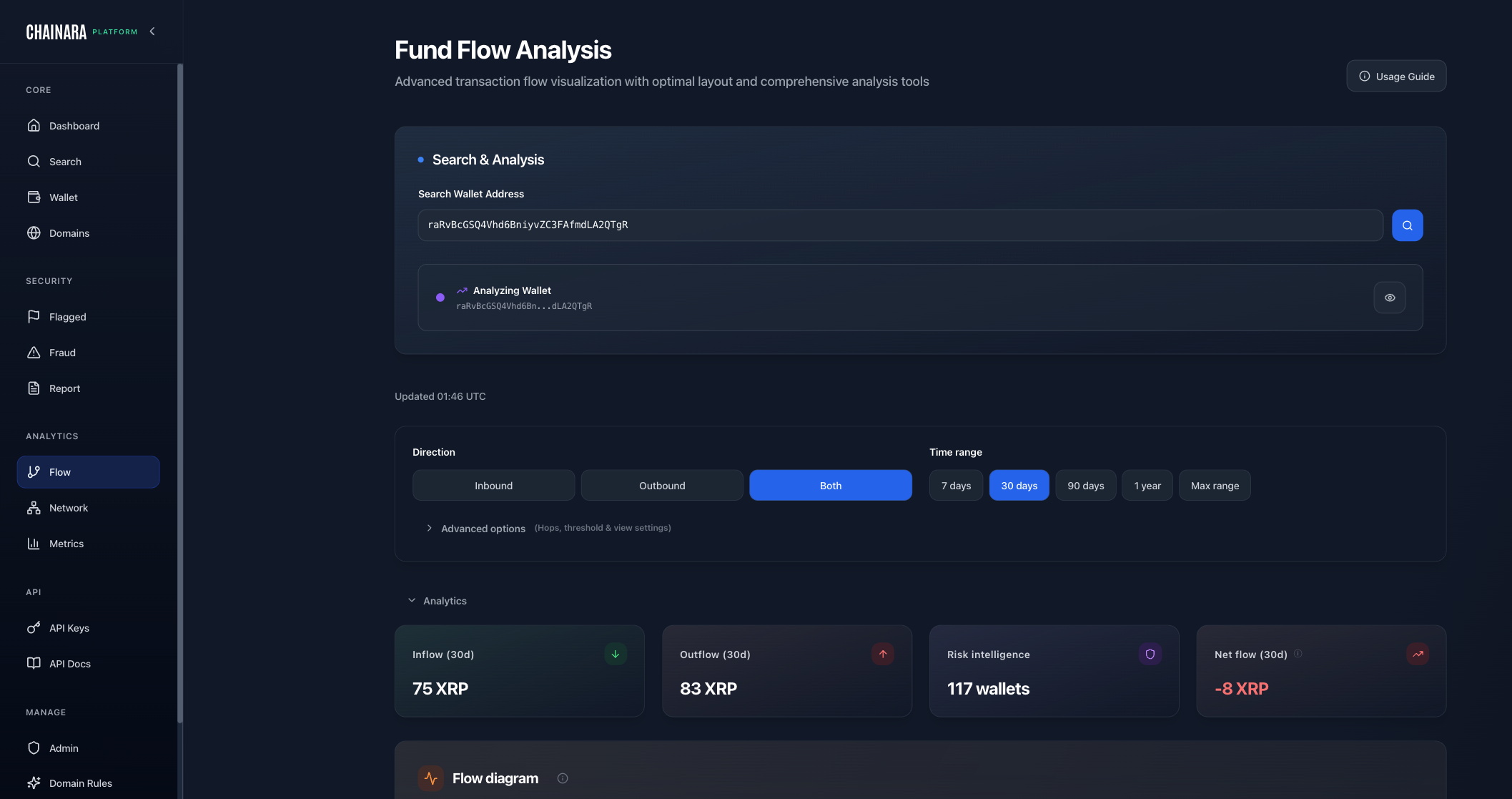Image resolution: width=1512 pixels, height=799 pixels.
Task: Collapse the sidebar with the chevron arrow
Action: [152, 31]
